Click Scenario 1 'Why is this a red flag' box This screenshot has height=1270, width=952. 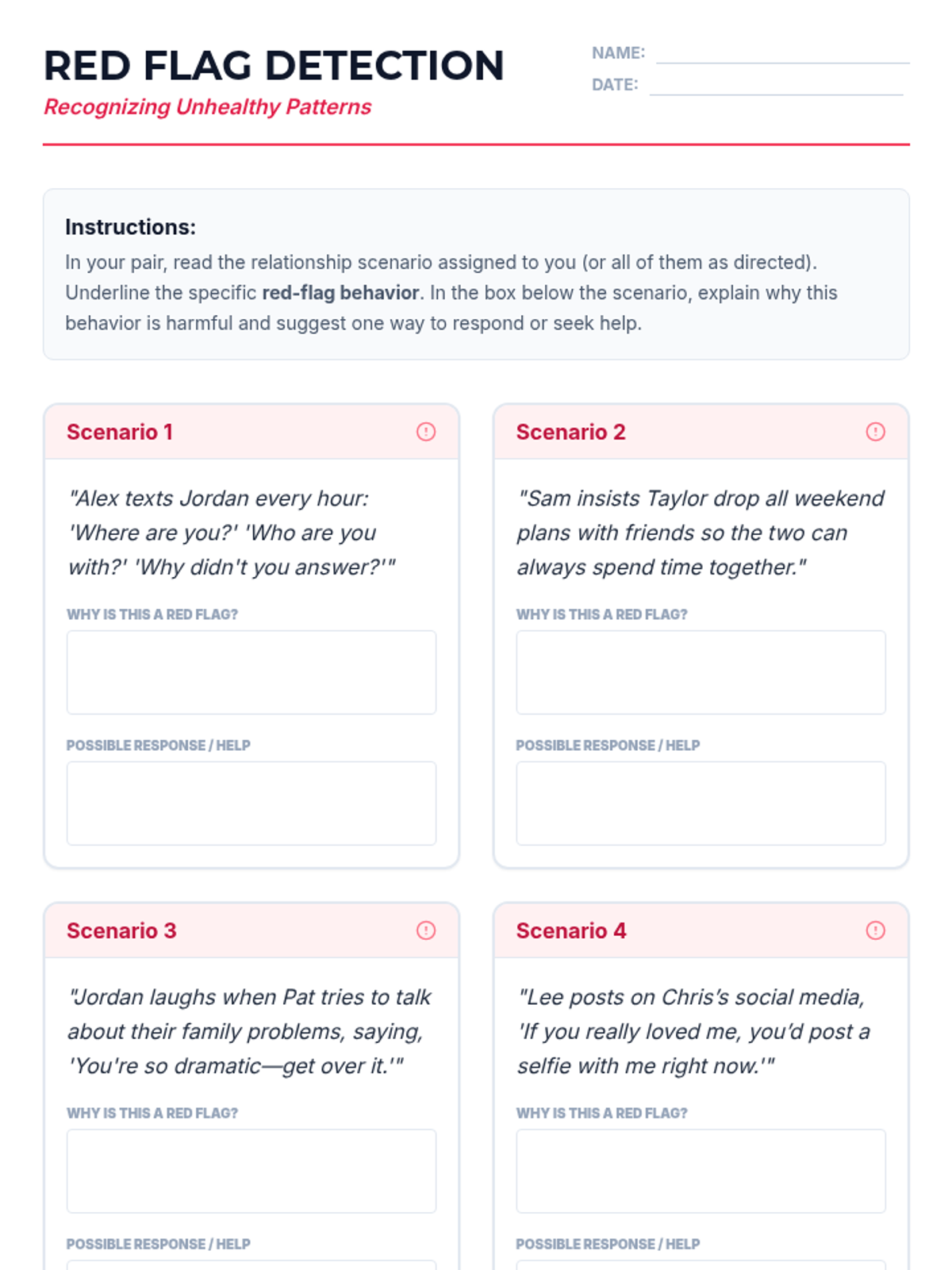tap(251, 672)
